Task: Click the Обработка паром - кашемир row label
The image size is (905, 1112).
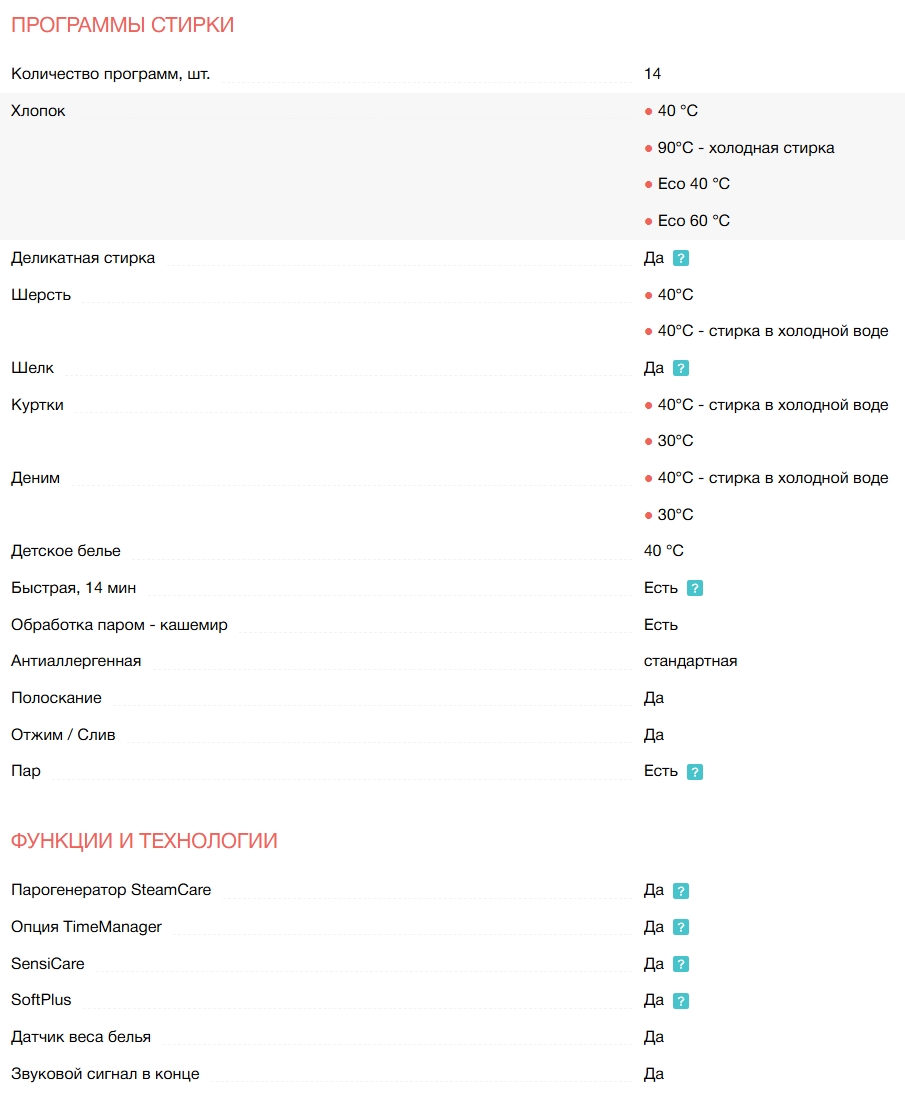Action: point(119,625)
